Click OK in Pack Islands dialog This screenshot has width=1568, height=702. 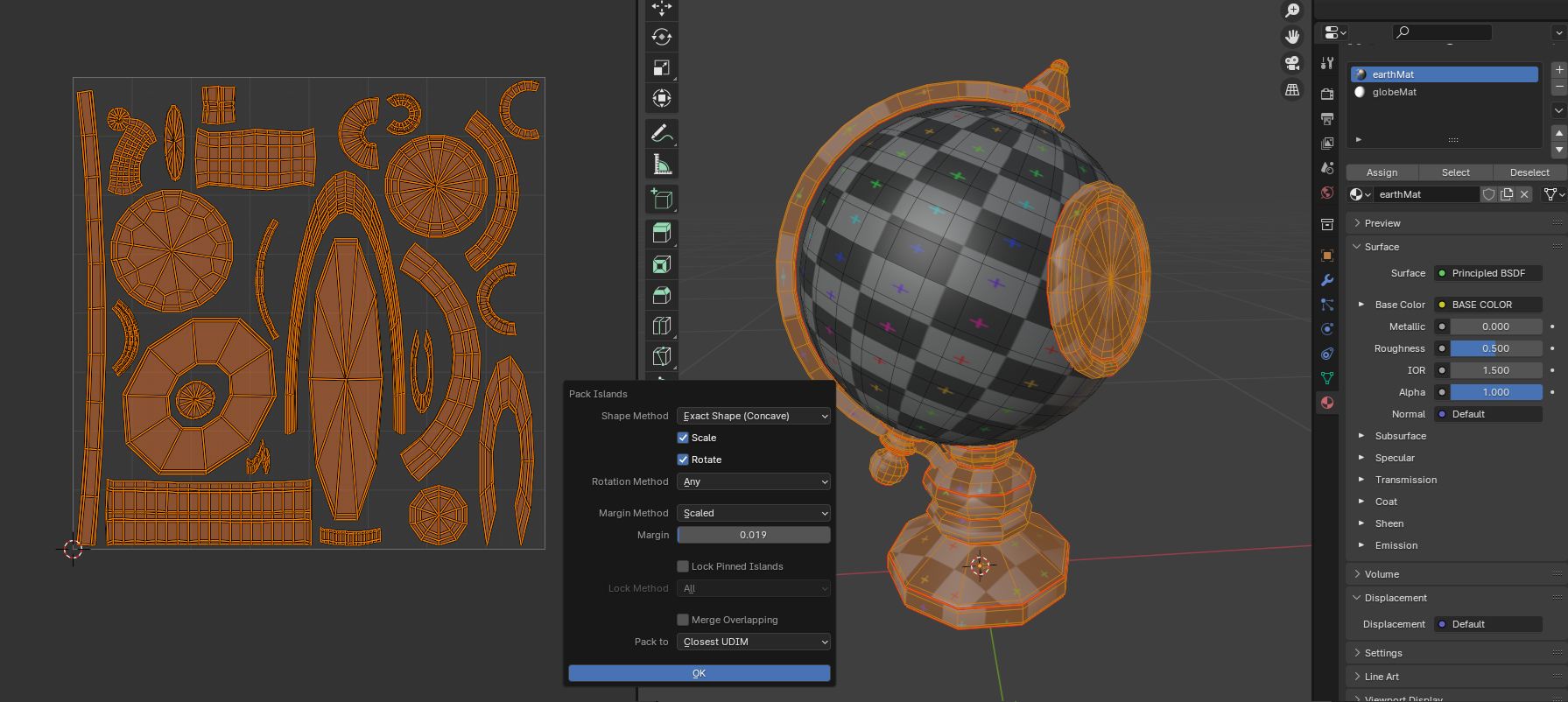pyautogui.click(x=700, y=673)
